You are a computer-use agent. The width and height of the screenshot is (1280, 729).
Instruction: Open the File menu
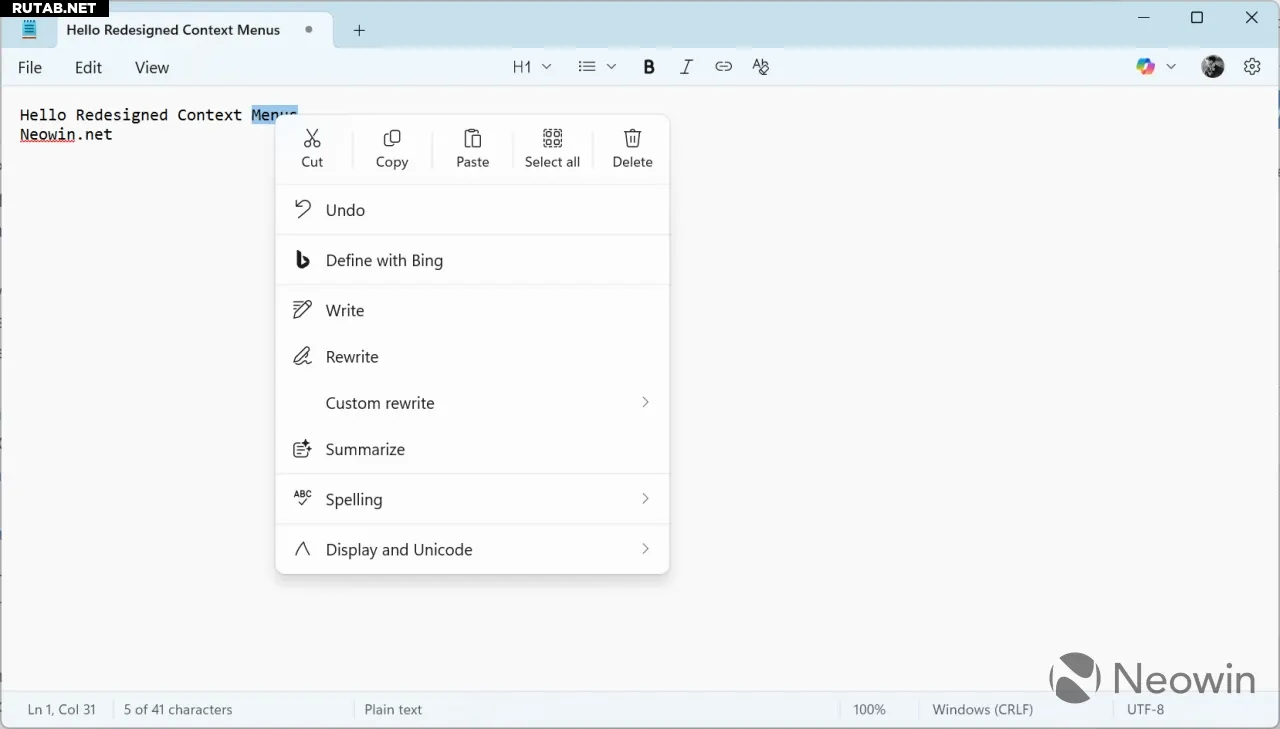[x=30, y=67]
